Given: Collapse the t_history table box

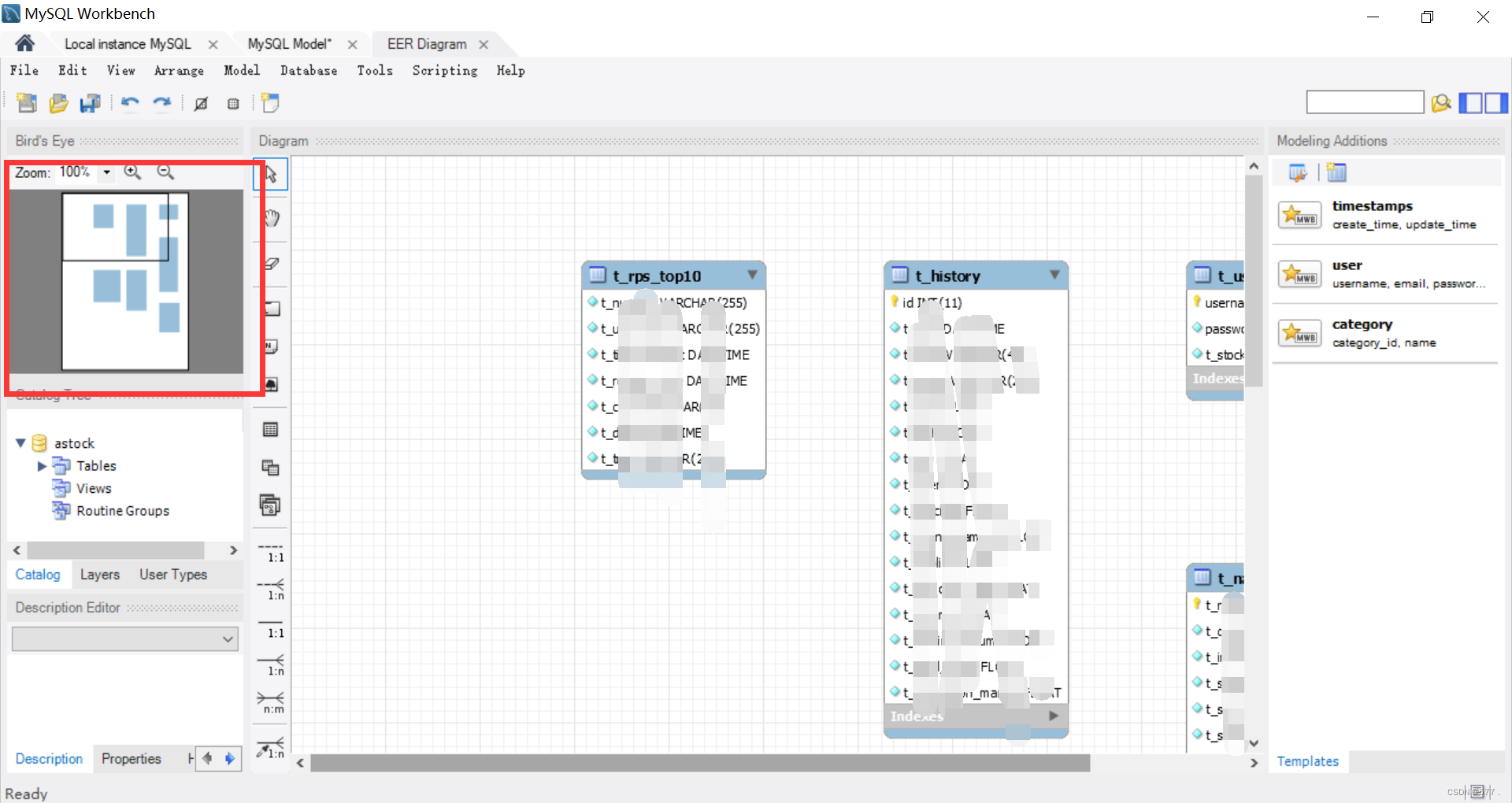Looking at the screenshot, I should [x=1054, y=275].
